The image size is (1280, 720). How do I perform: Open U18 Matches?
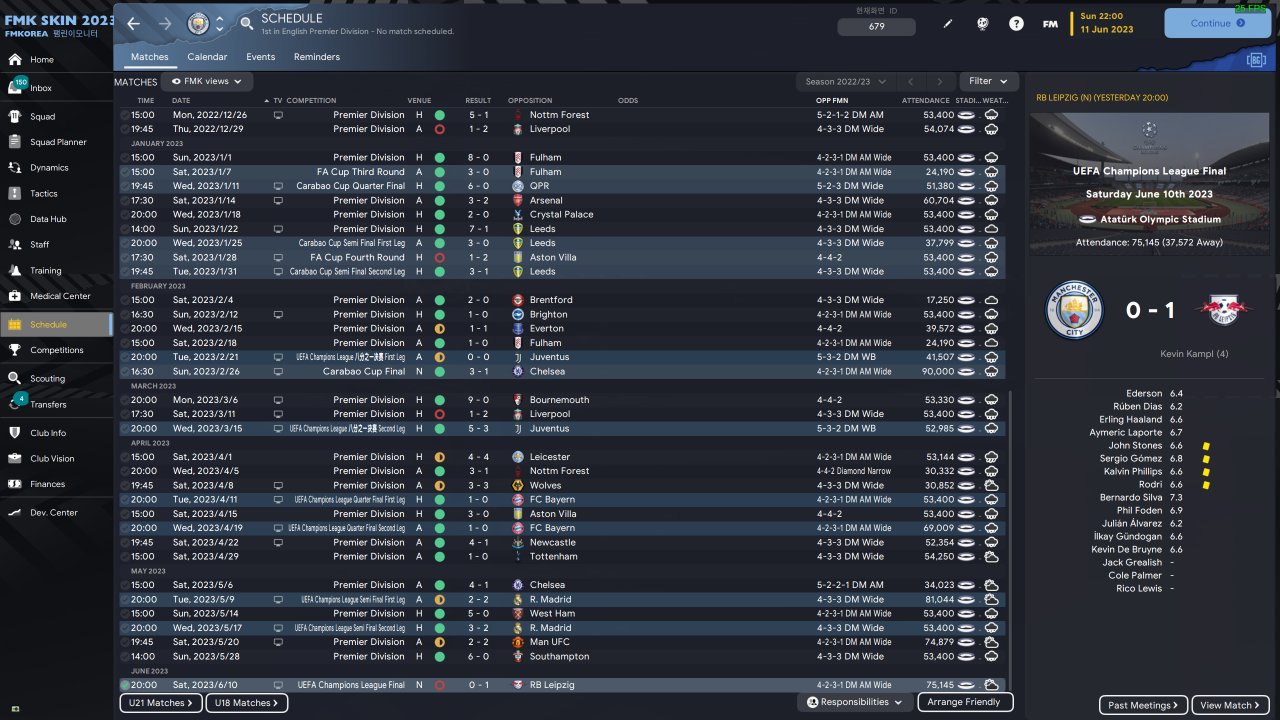247,703
